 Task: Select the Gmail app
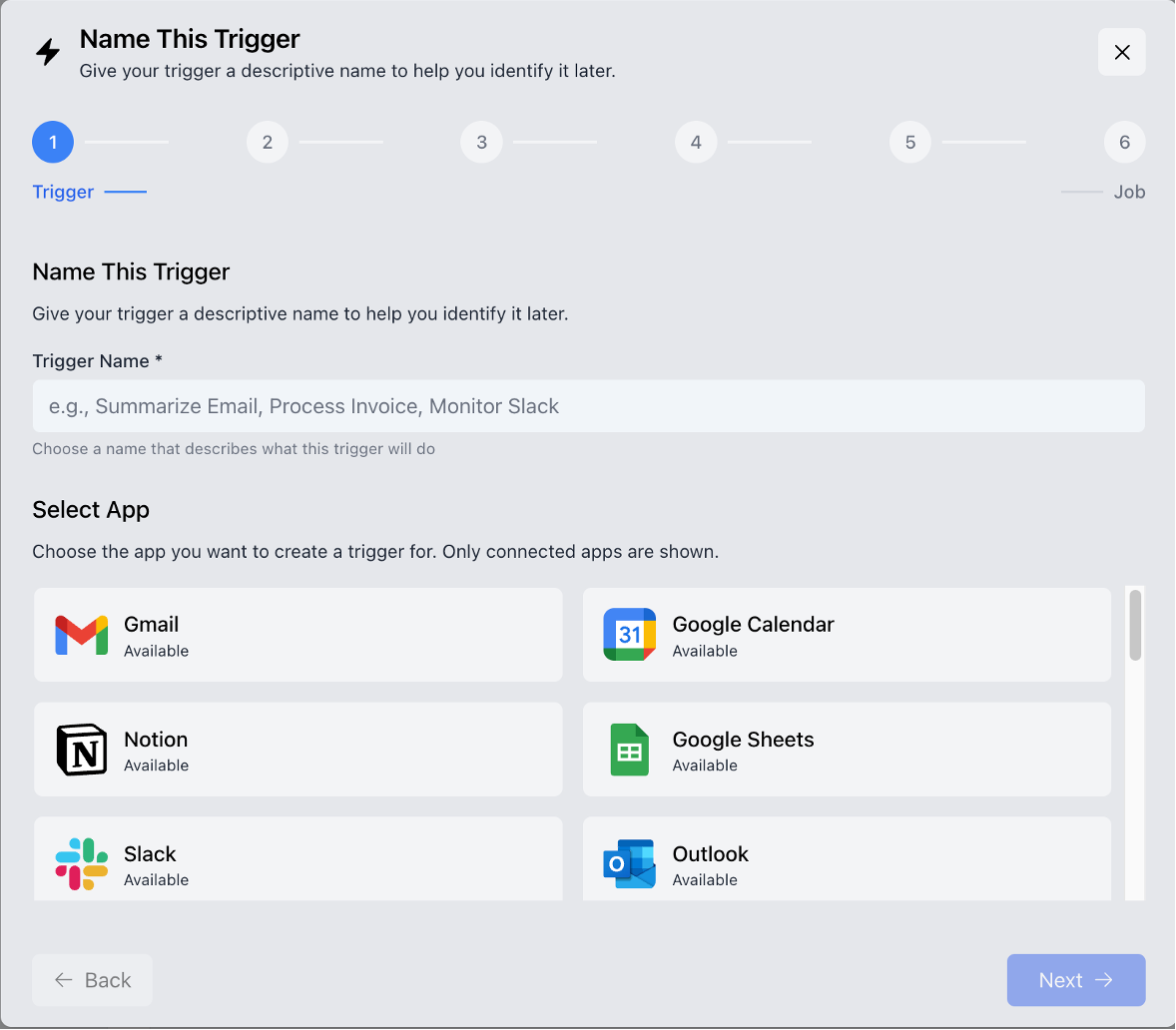coord(297,634)
